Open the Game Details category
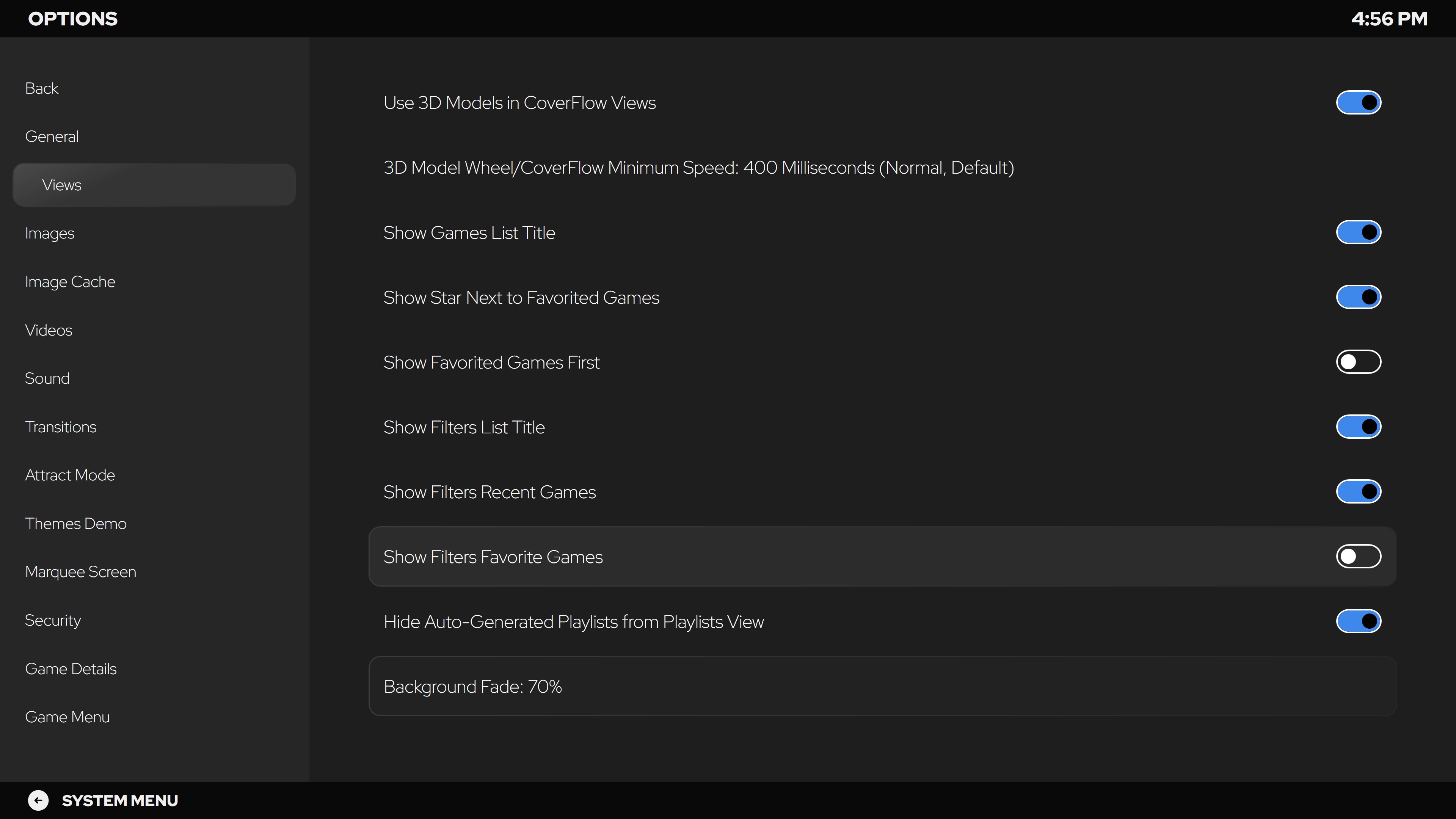Image resolution: width=1456 pixels, height=819 pixels. tap(71, 668)
